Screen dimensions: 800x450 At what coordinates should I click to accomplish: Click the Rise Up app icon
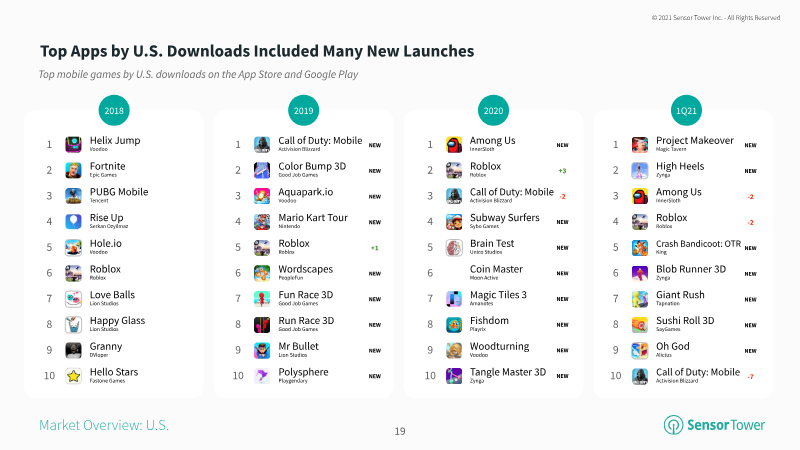pos(73,221)
